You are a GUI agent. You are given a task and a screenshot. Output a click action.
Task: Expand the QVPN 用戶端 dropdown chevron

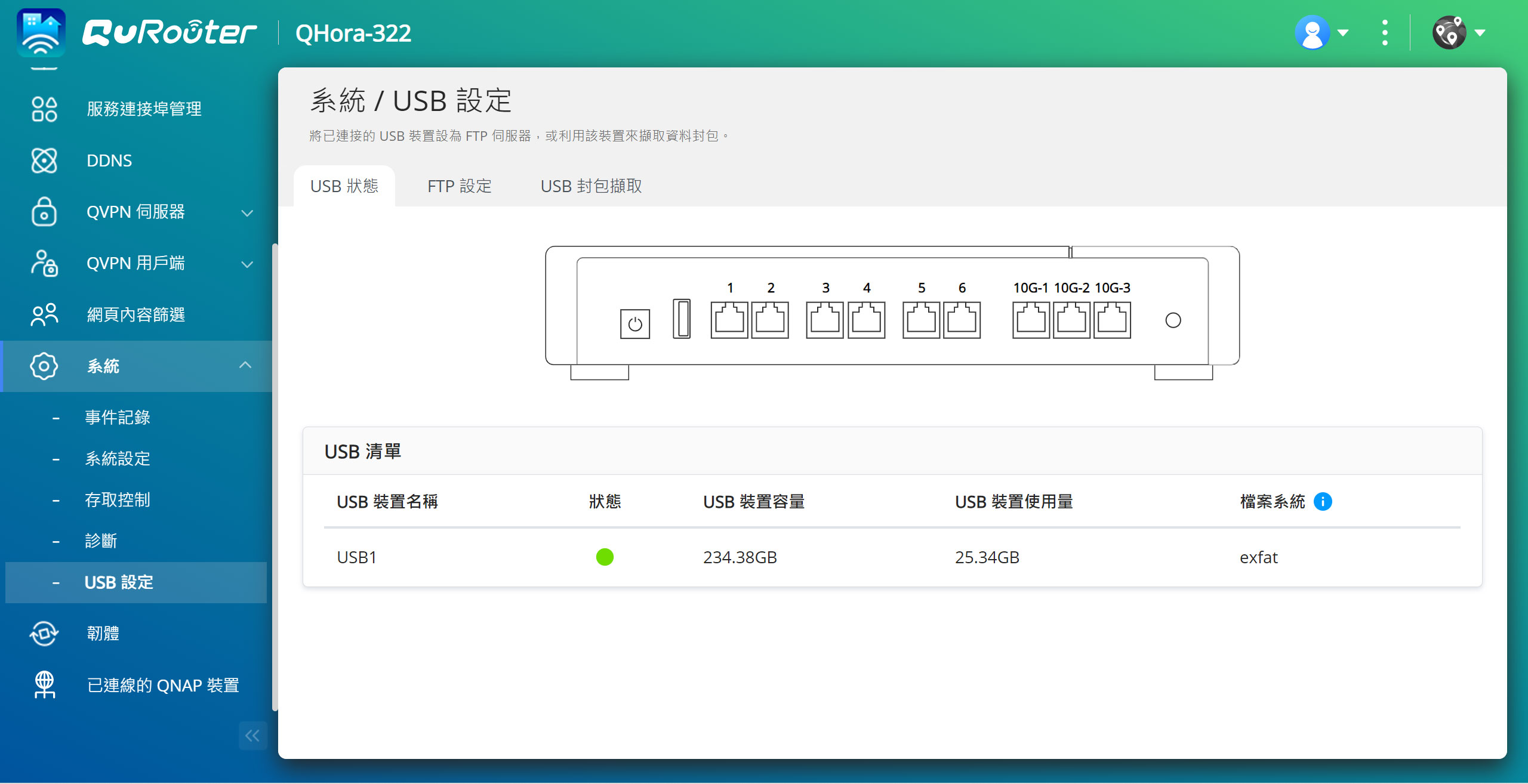(x=247, y=264)
